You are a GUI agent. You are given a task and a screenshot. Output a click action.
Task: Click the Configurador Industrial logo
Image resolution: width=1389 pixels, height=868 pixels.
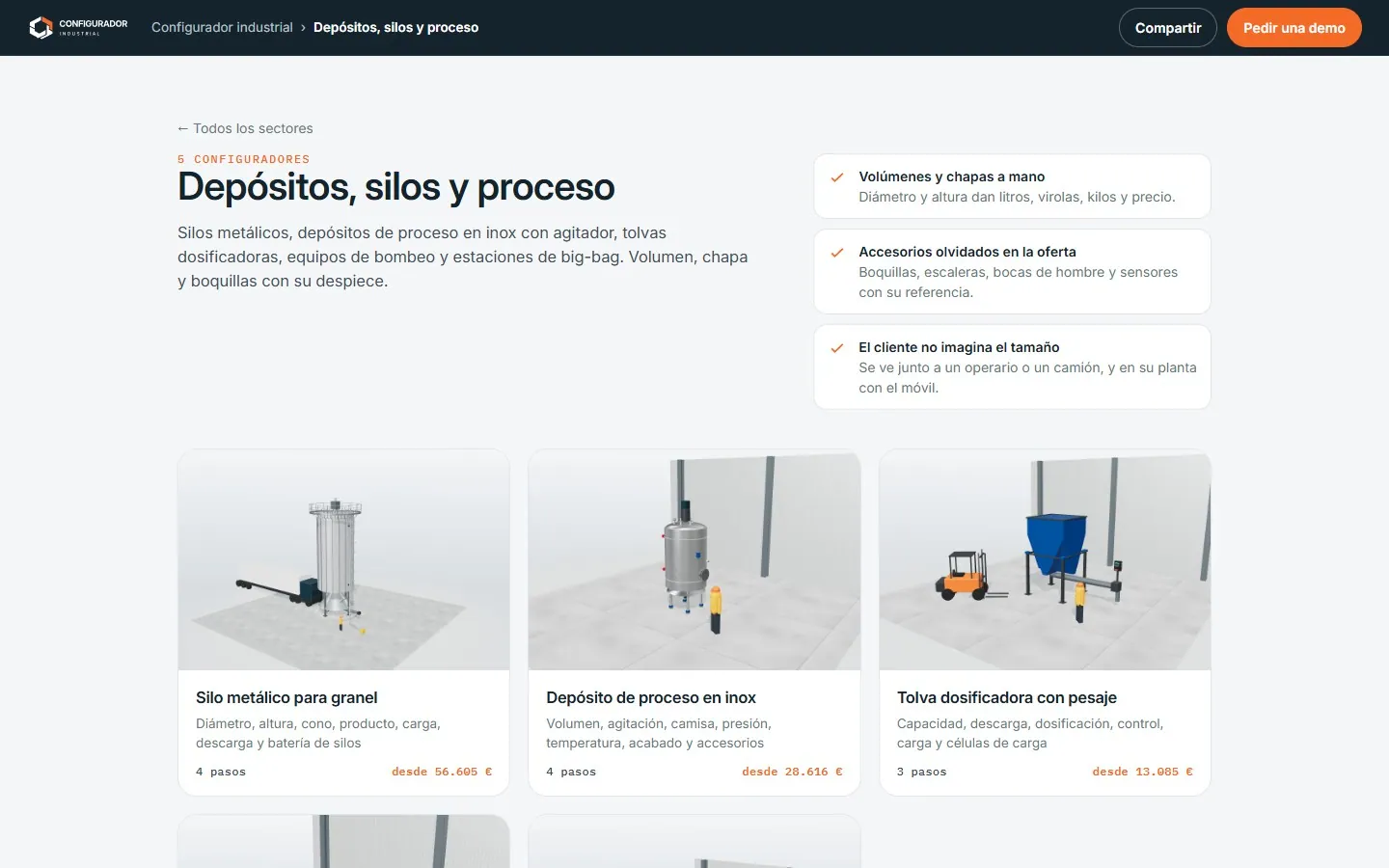(x=78, y=27)
